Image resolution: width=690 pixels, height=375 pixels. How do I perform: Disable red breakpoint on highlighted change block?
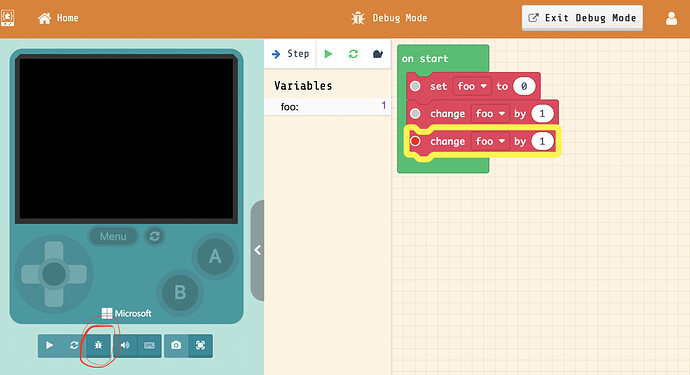(x=415, y=141)
